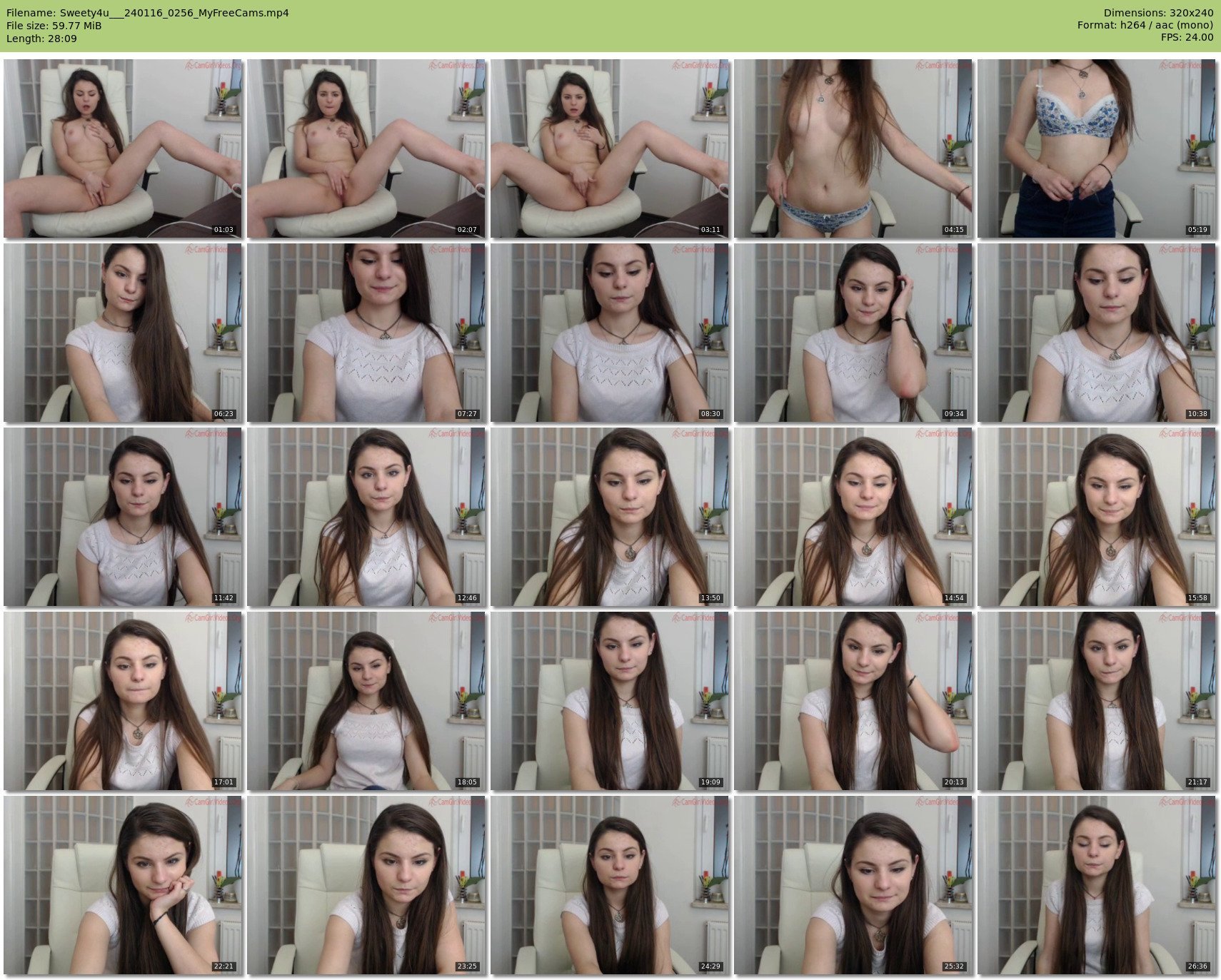The image size is (1221, 980).
Task: Click the "Length: 28:09" text
Action: pyautogui.click(x=41, y=39)
